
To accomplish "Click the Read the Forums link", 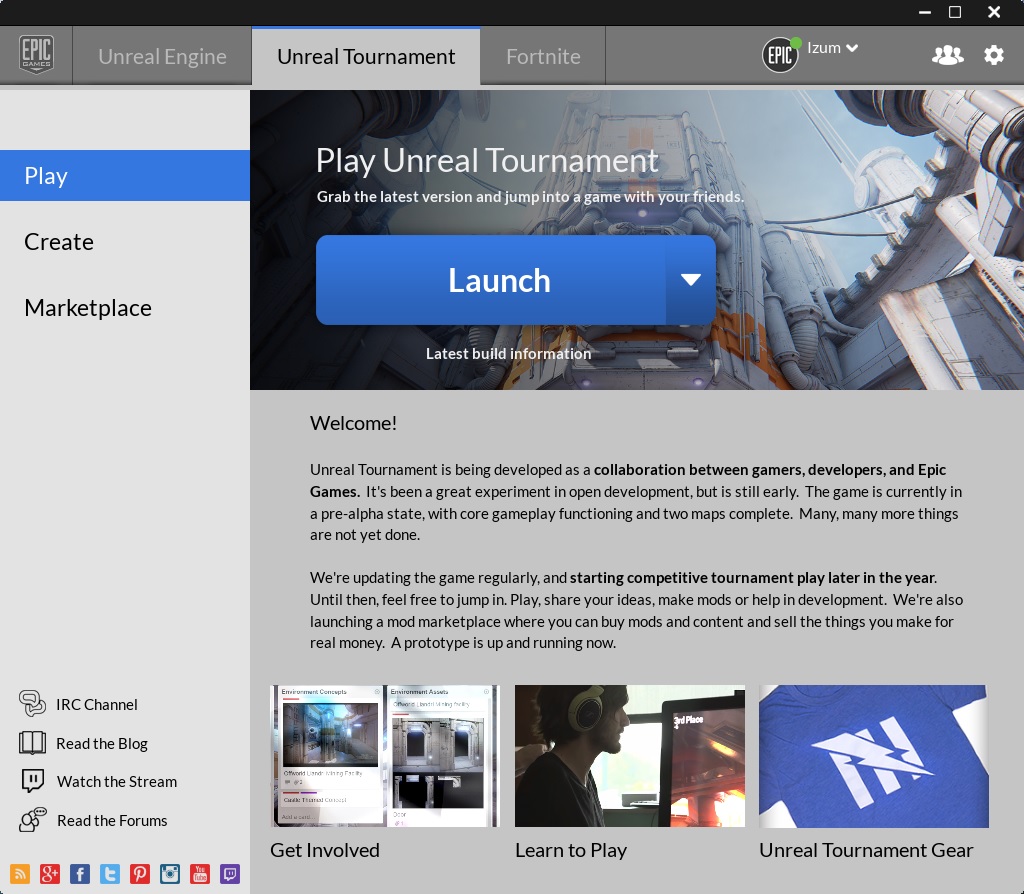I will click(112, 821).
